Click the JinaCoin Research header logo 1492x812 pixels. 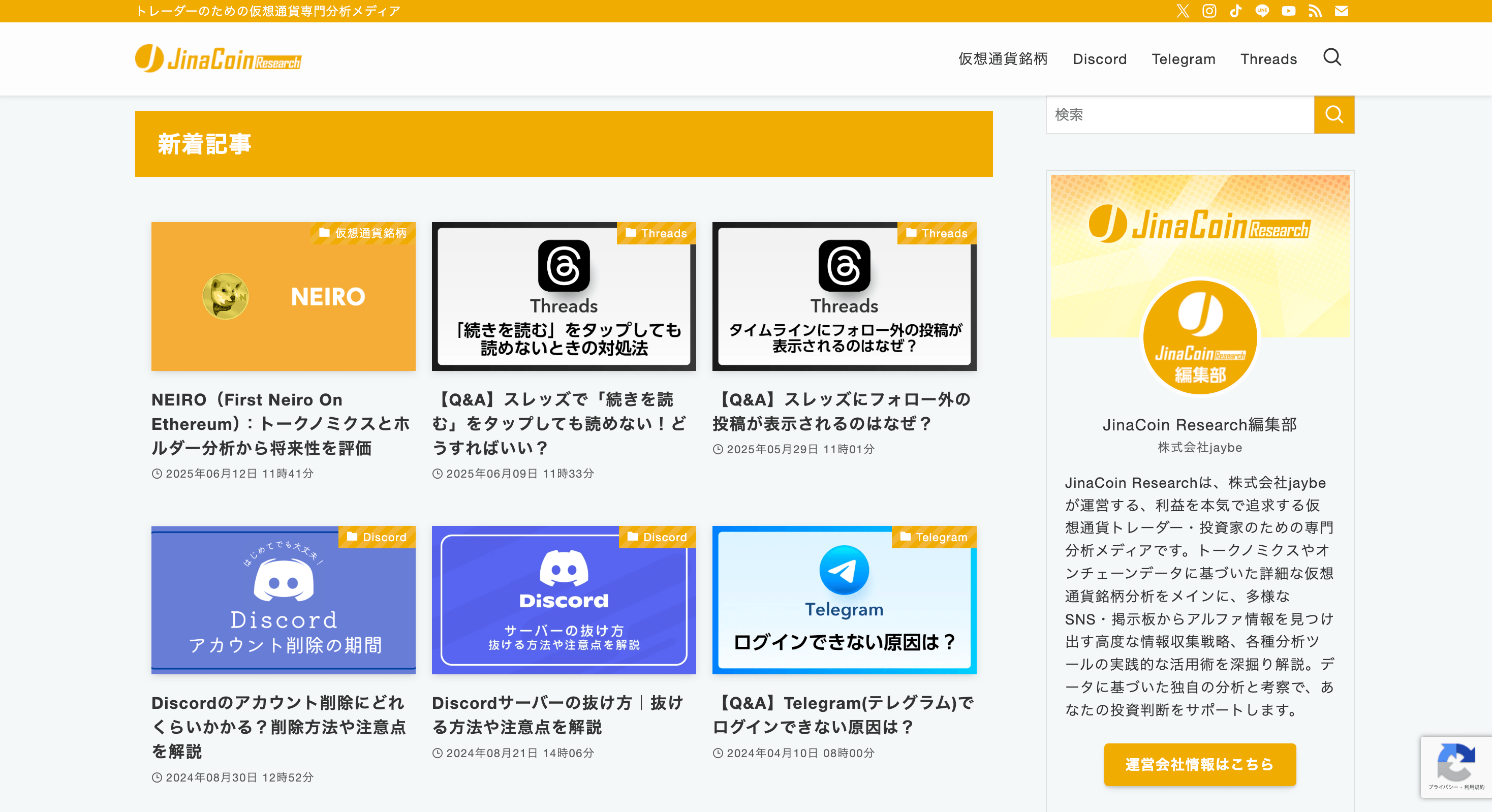219,58
